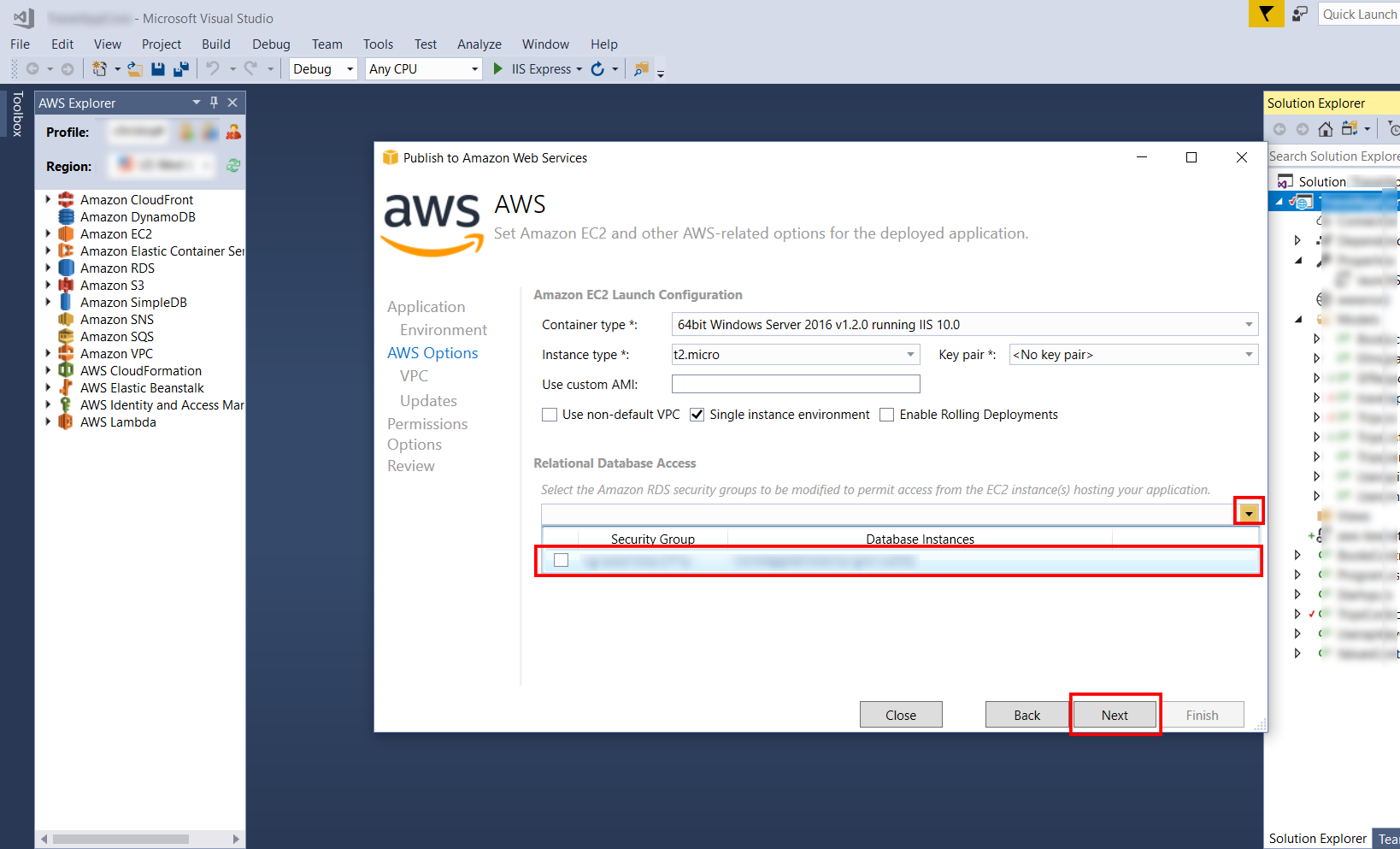Click the Undo toolbar icon
The height and width of the screenshot is (849, 1400).
[x=213, y=68]
